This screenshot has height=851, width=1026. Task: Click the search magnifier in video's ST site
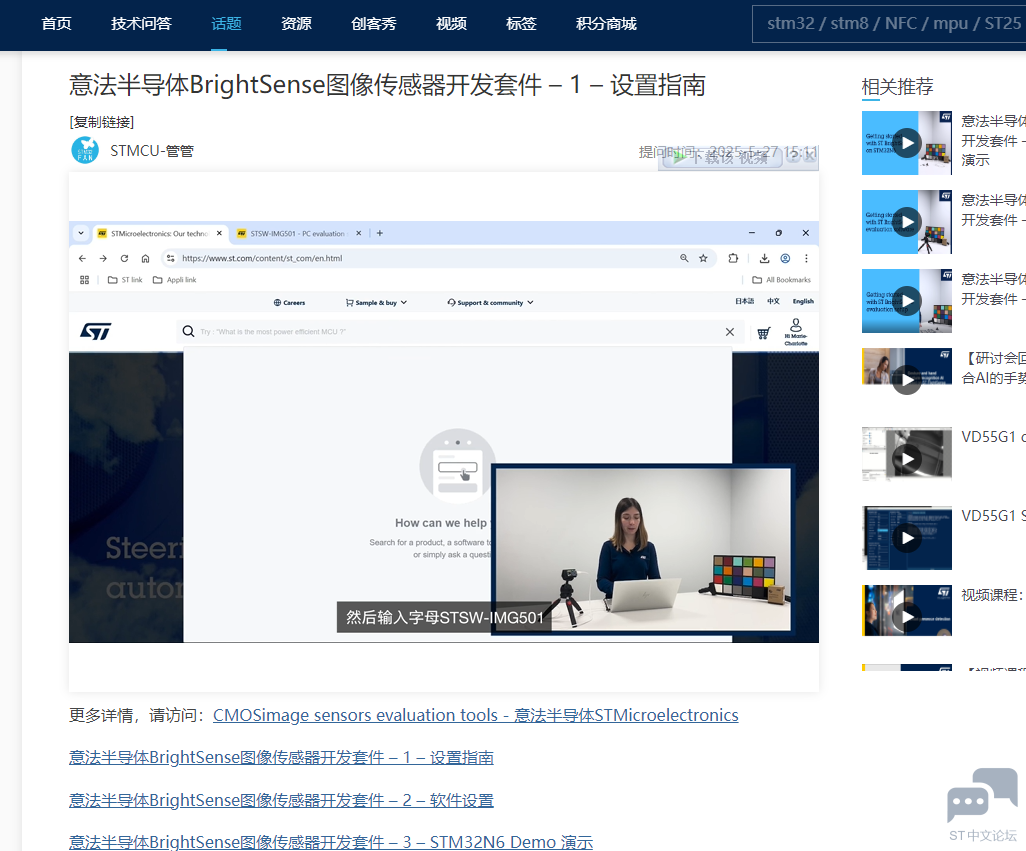(x=188, y=332)
